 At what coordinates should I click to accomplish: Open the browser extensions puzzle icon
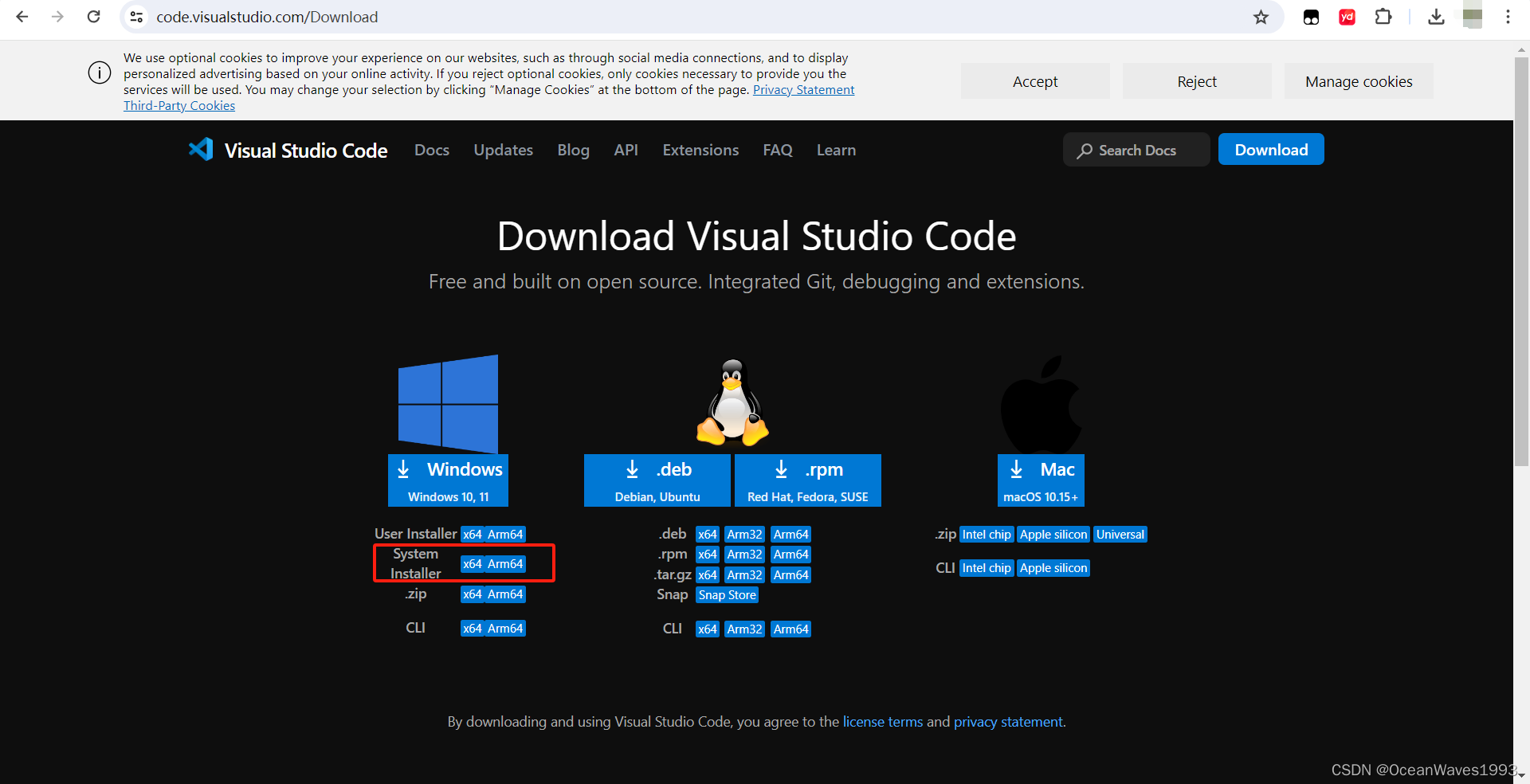(1383, 17)
